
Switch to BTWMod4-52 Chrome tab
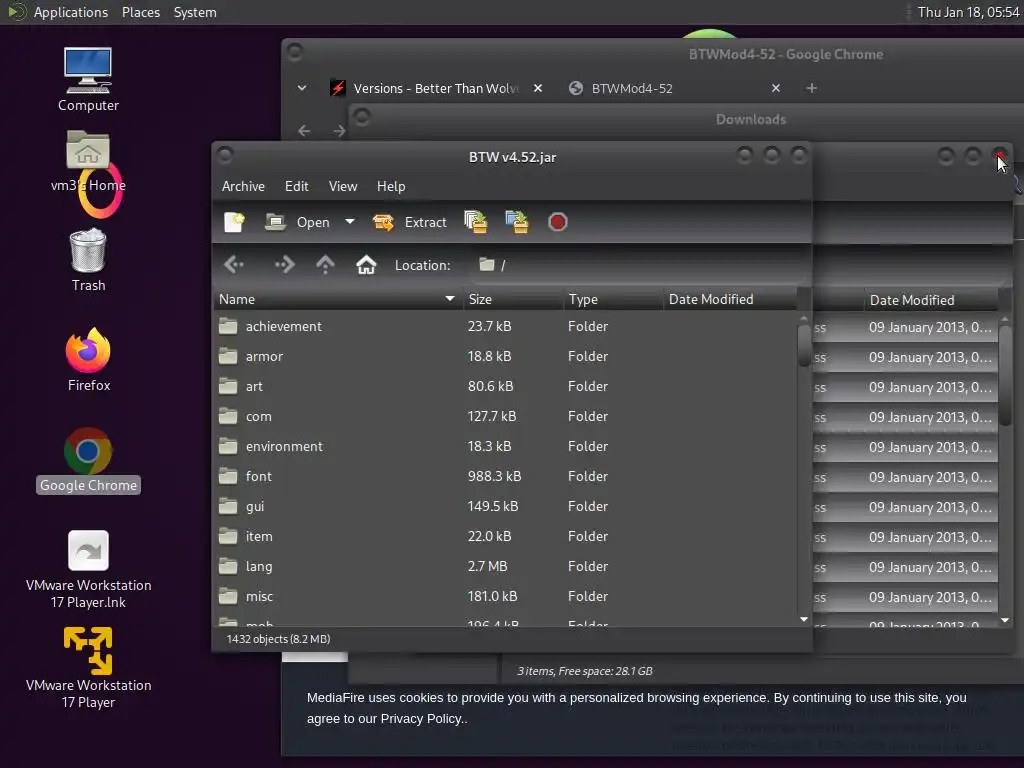click(632, 88)
